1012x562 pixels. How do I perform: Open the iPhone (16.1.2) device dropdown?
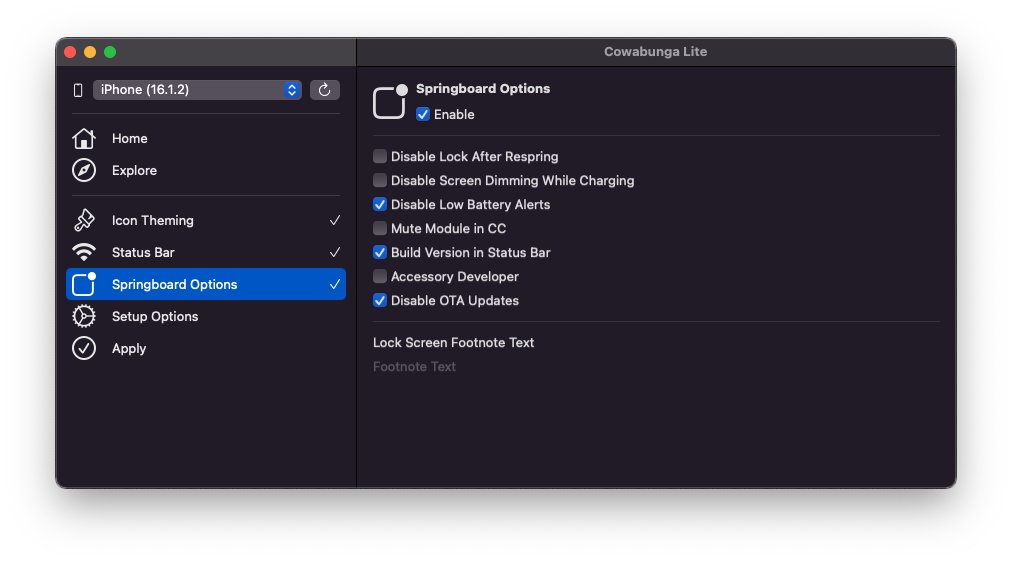pyautogui.click(x=197, y=90)
